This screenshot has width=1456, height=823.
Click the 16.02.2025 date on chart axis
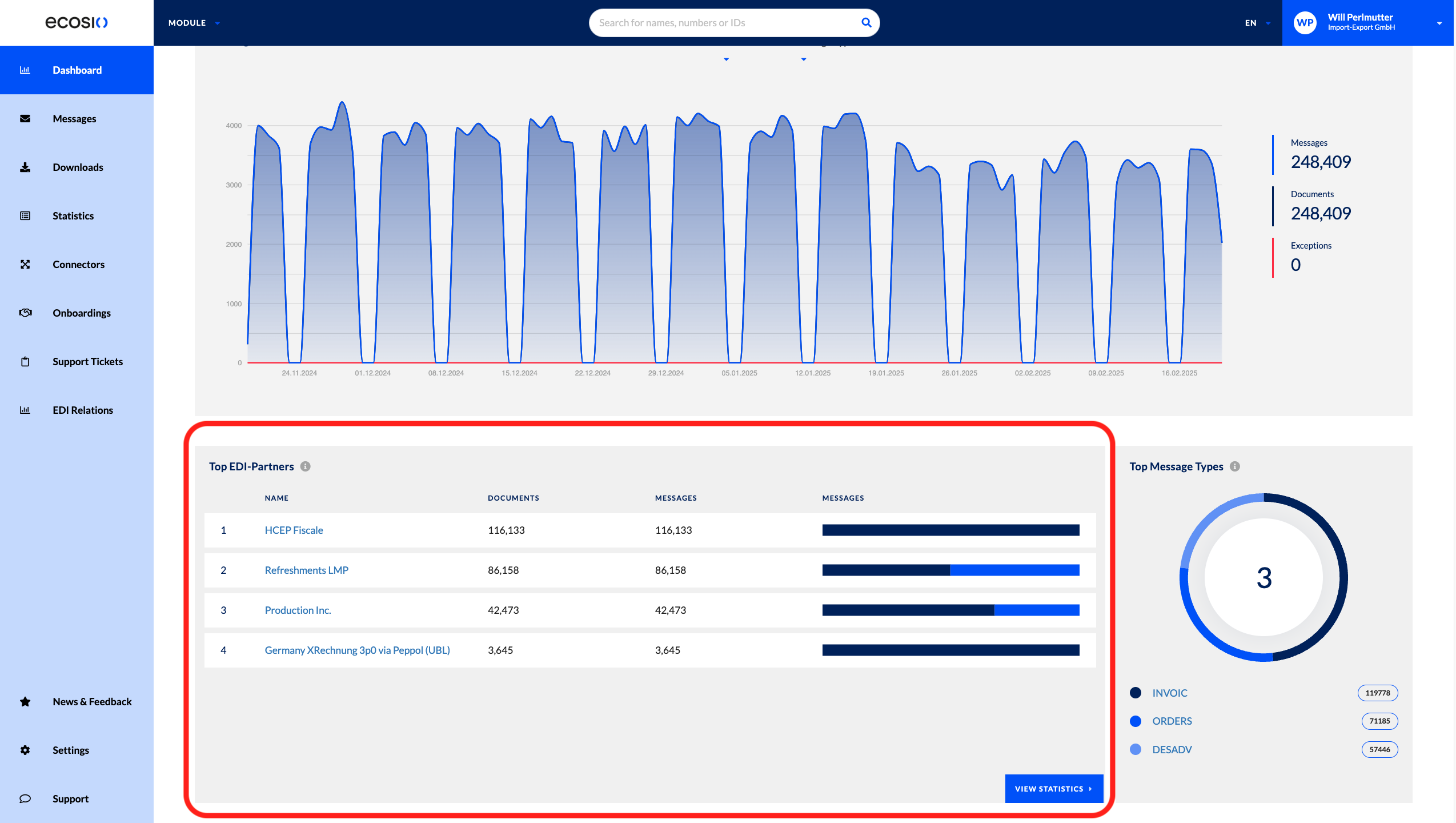[x=1179, y=373]
